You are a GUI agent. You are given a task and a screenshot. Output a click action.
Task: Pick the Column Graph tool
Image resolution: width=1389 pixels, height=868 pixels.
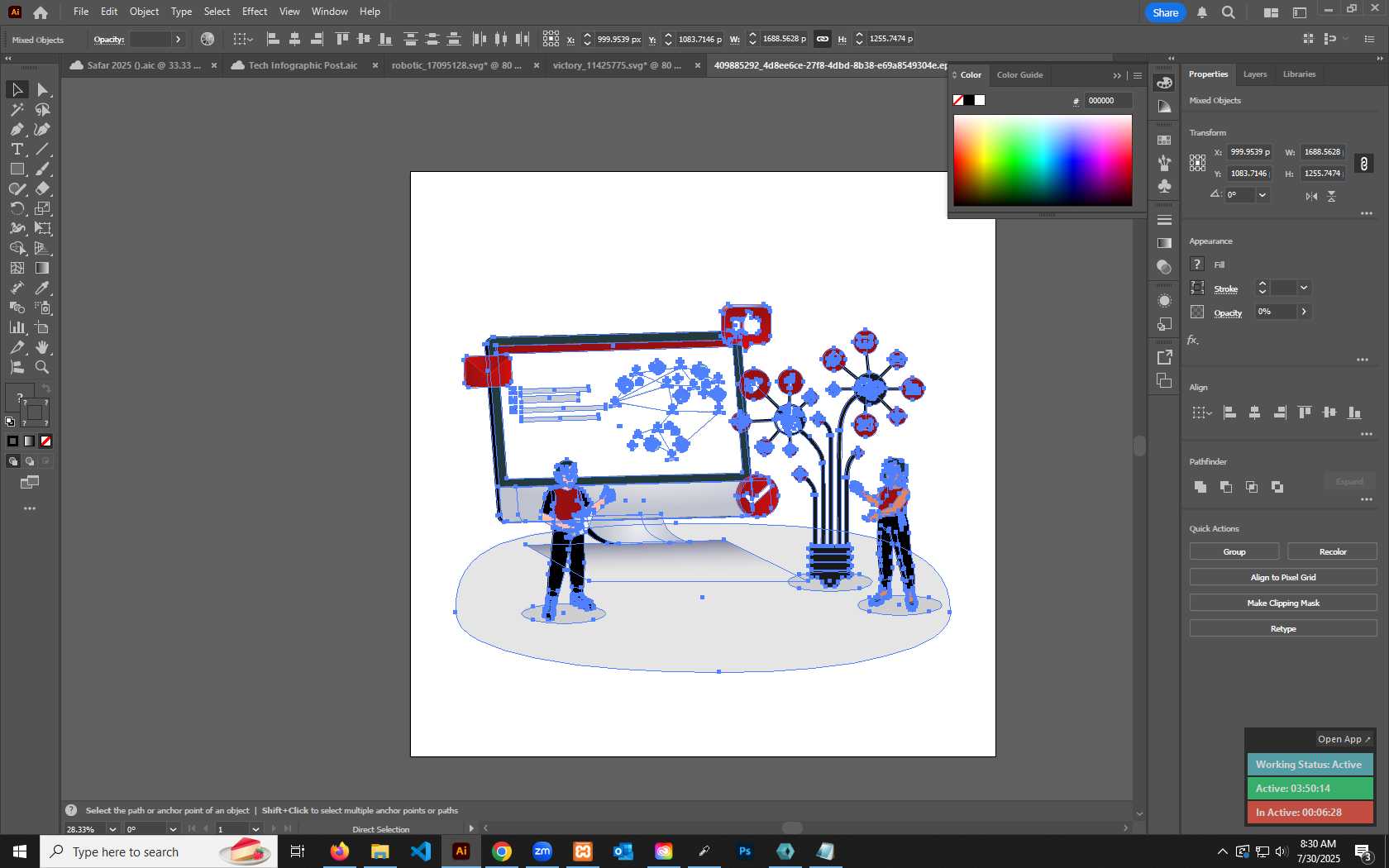coord(17,327)
